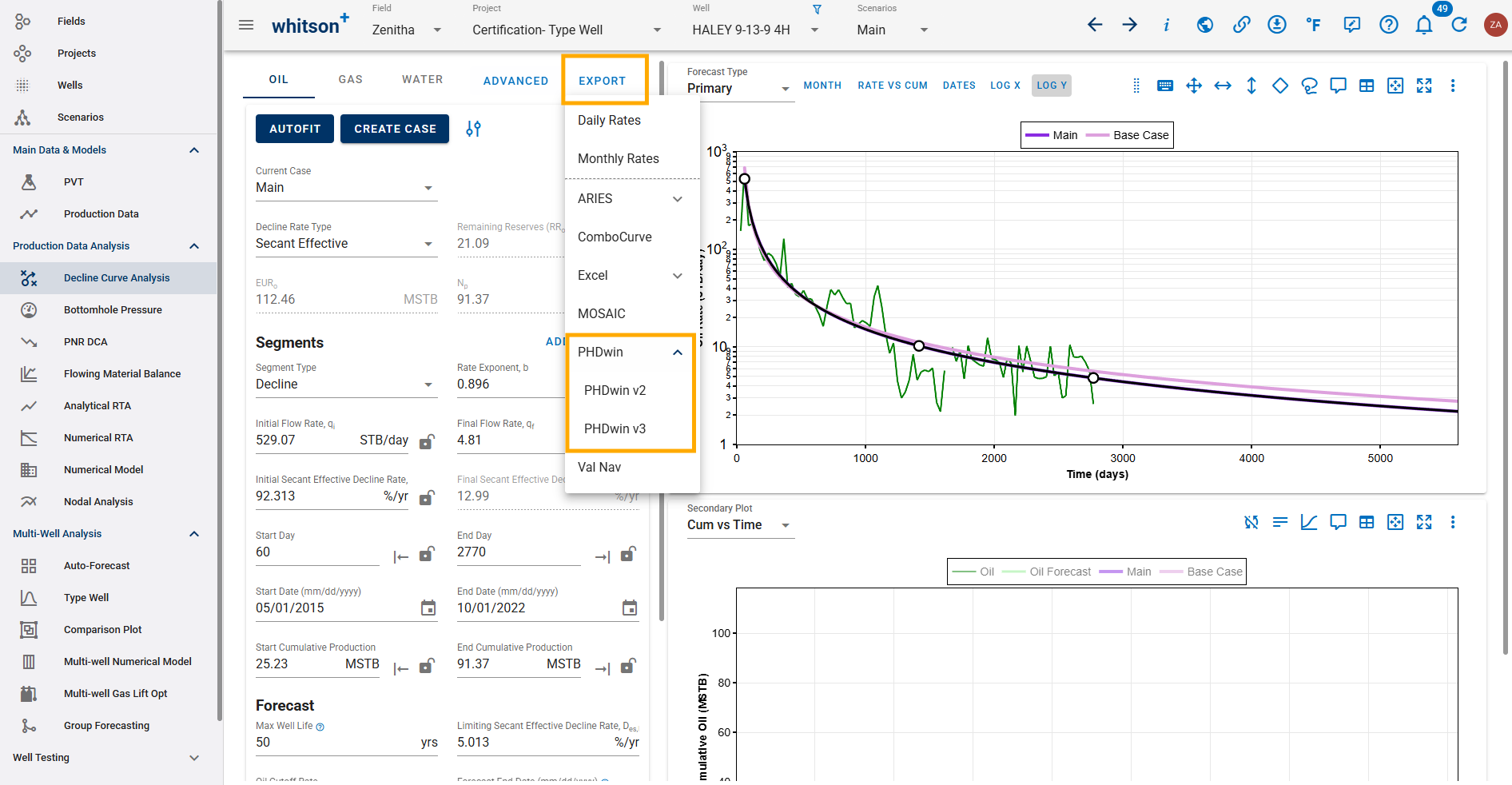Open the hamburger menu beside whitson logo
Viewport: 1512px width, 785px height.
(x=246, y=26)
